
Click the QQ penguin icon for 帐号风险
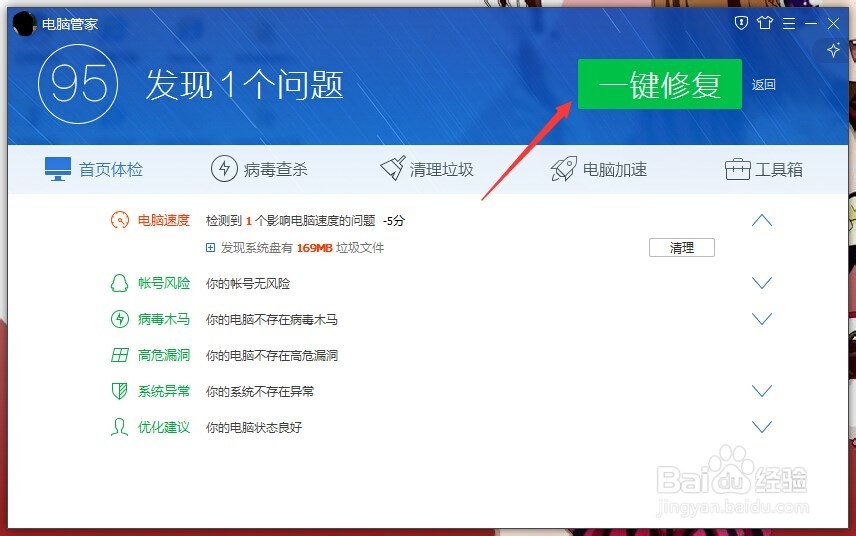tap(120, 283)
